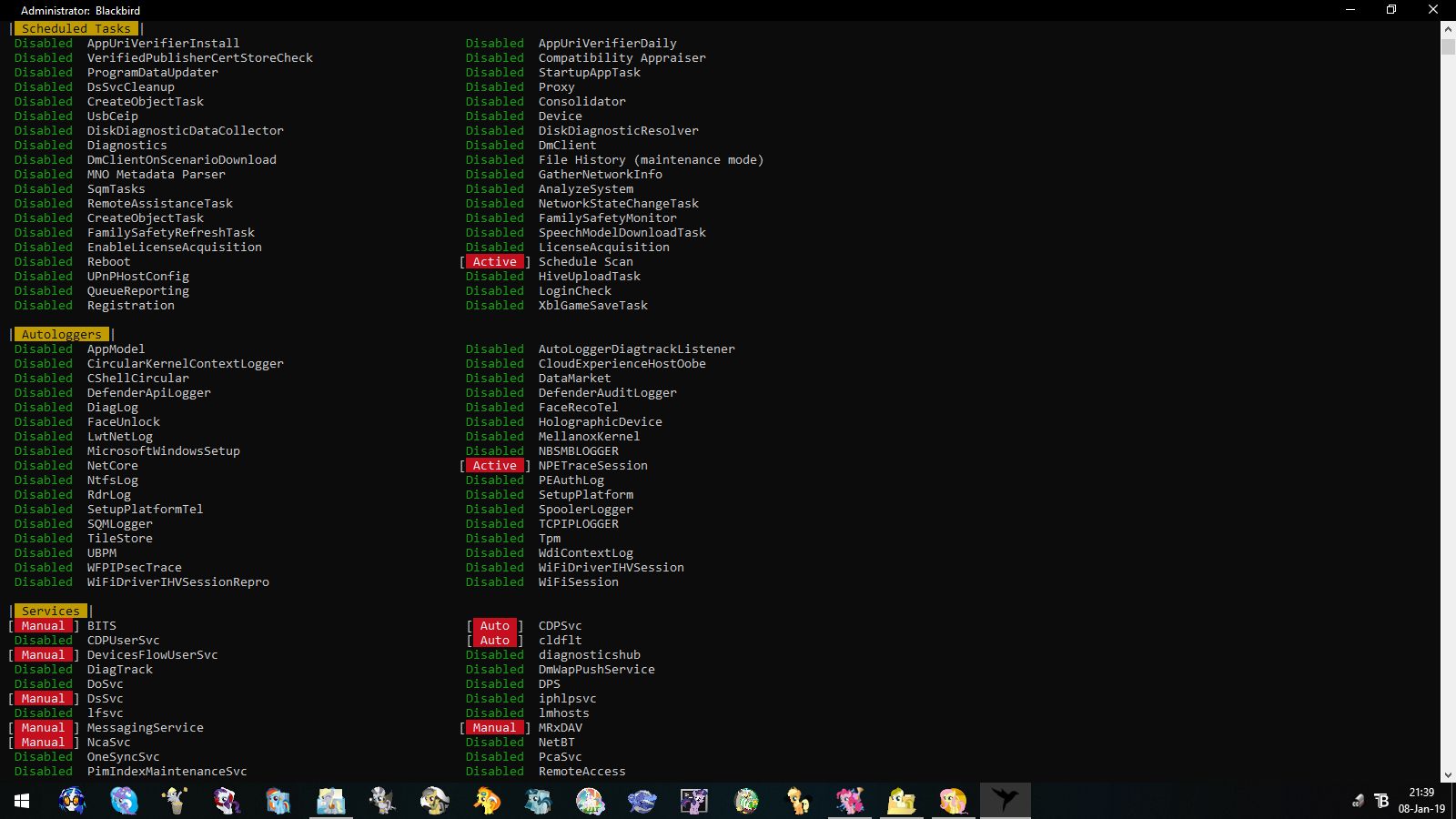Launch the white pony with purple mane icon
1456x819 pixels.
(227, 801)
